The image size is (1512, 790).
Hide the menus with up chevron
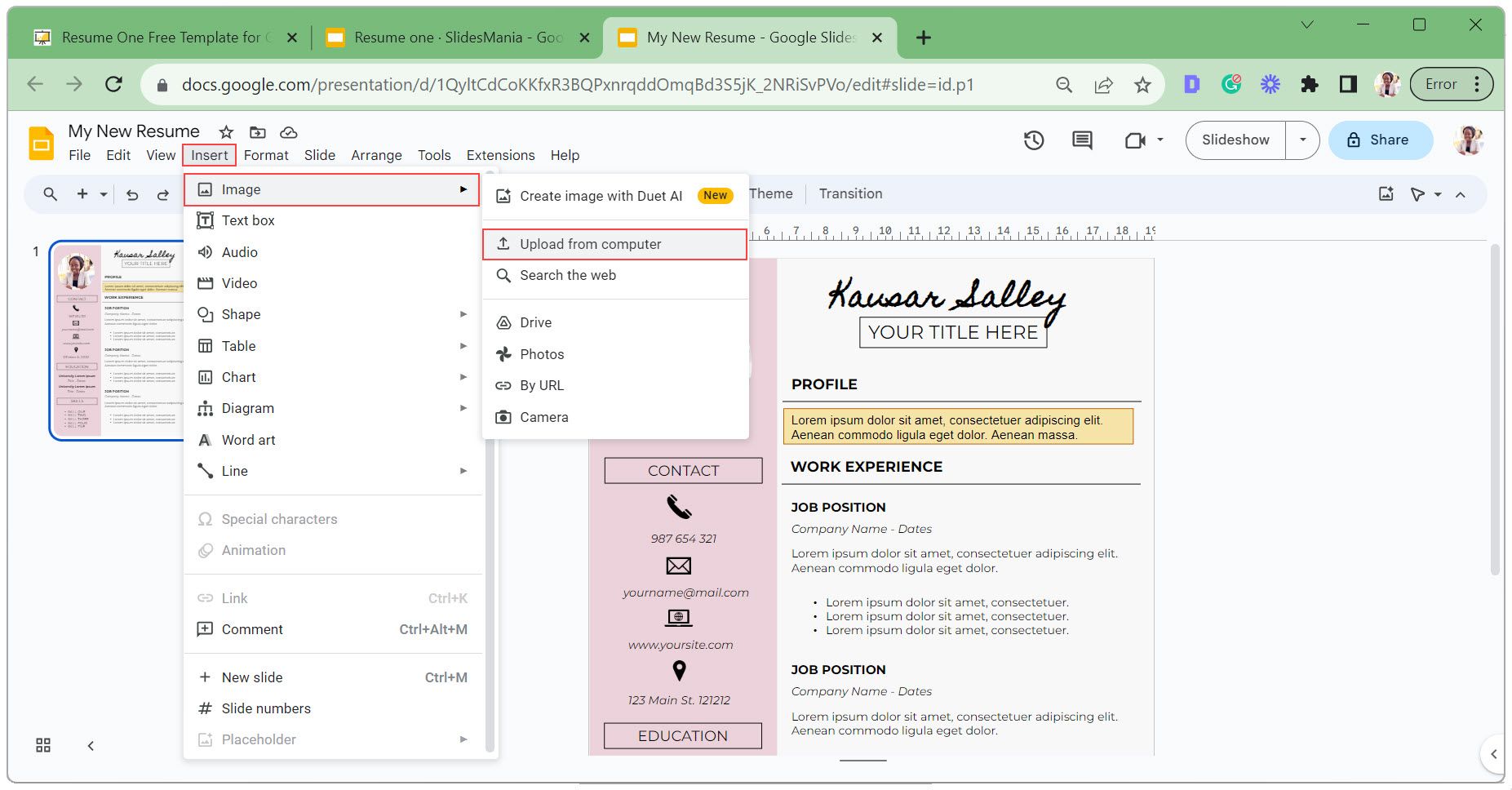(x=1461, y=194)
